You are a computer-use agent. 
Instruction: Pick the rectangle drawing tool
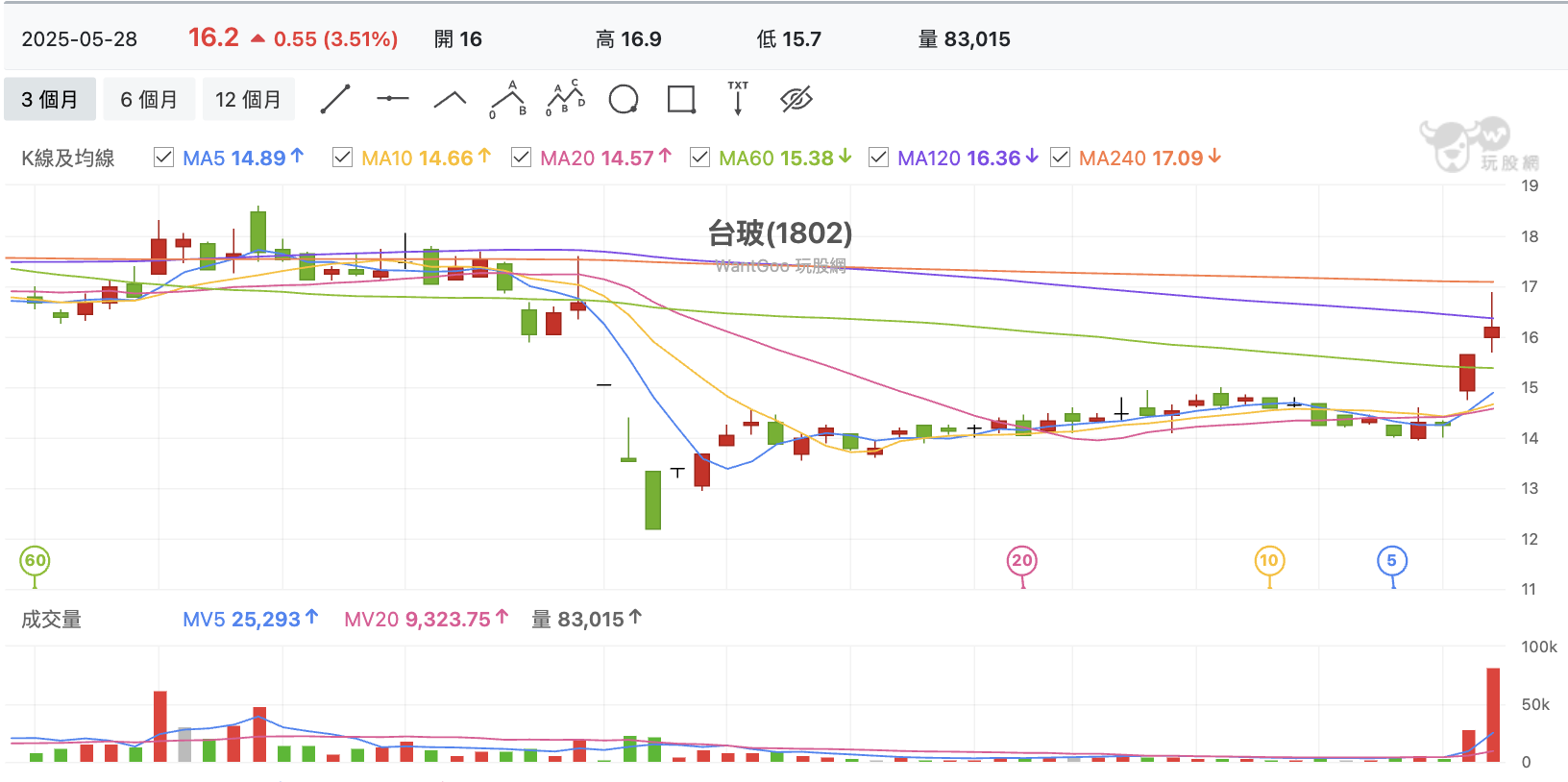coord(681,99)
